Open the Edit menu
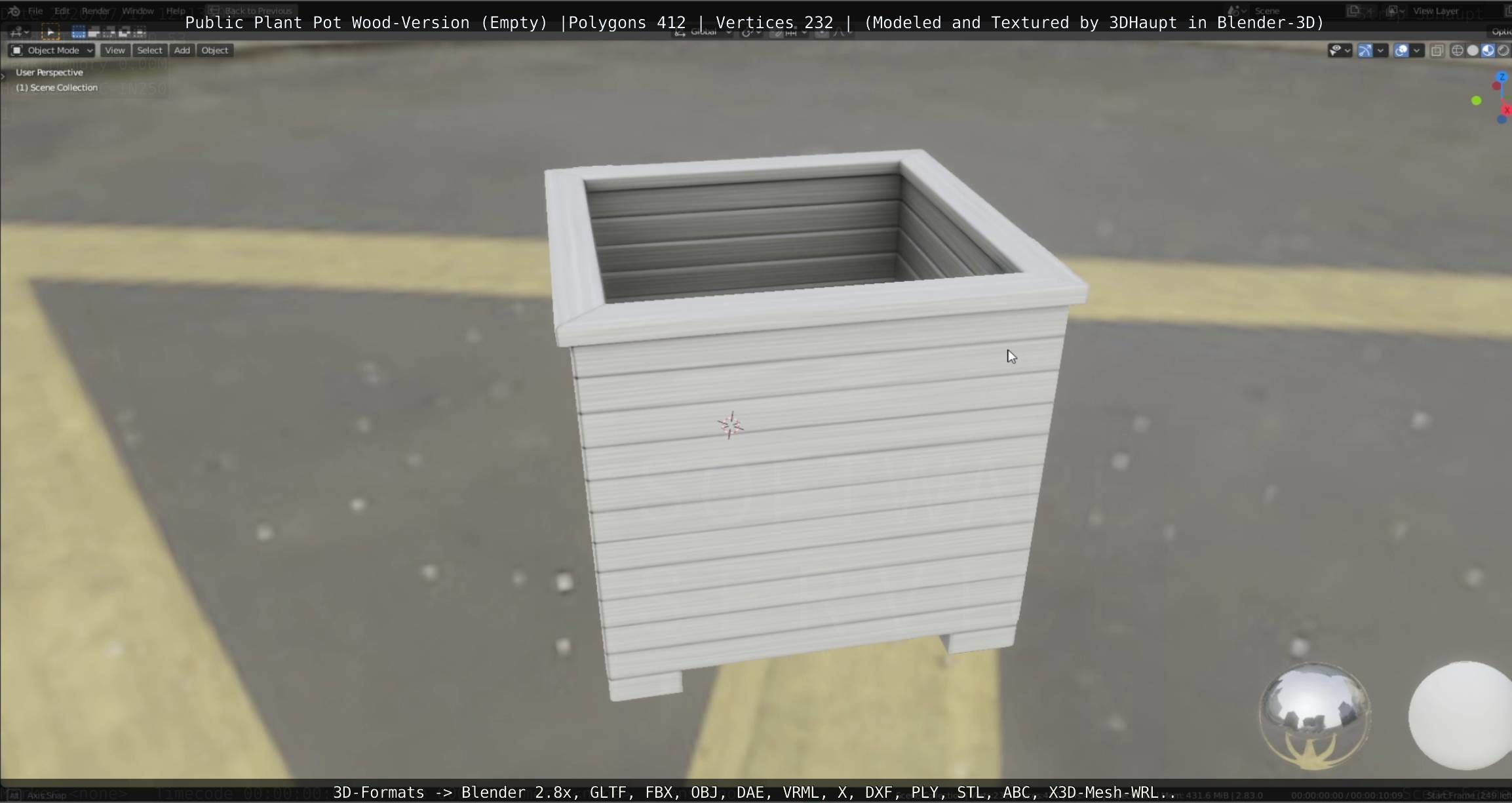 point(62,10)
